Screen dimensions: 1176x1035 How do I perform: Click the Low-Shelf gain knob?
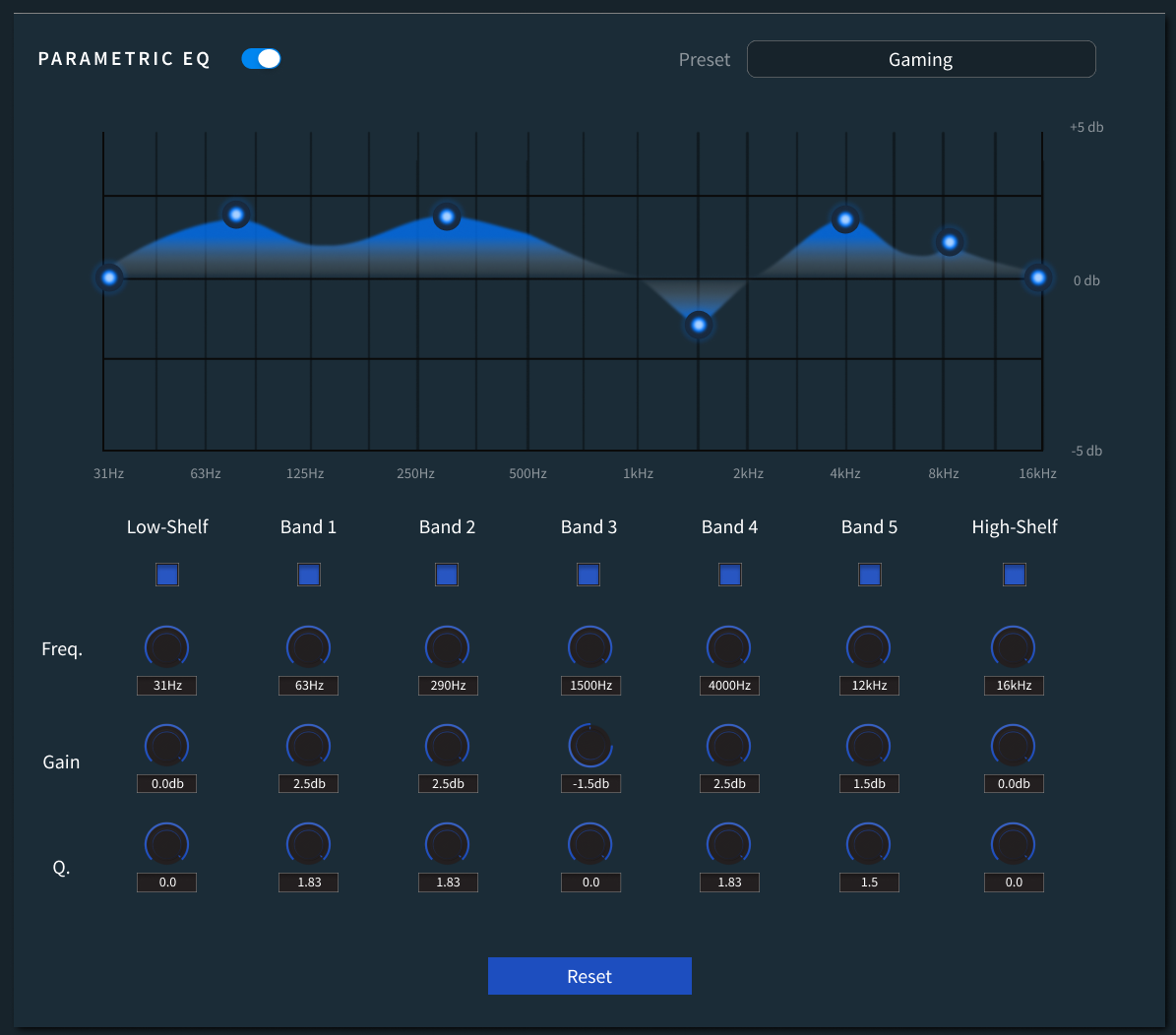166,747
